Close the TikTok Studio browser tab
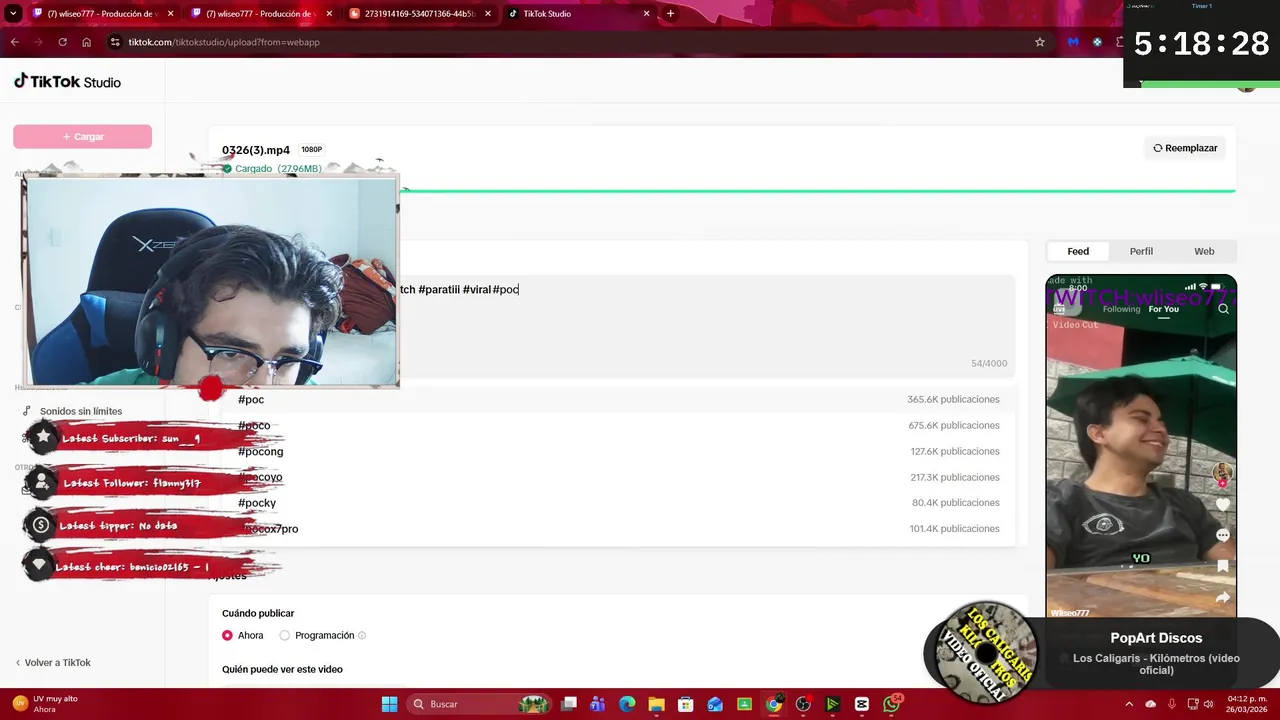The width and height of the screenshot is (1280, 720). (647, 14)
